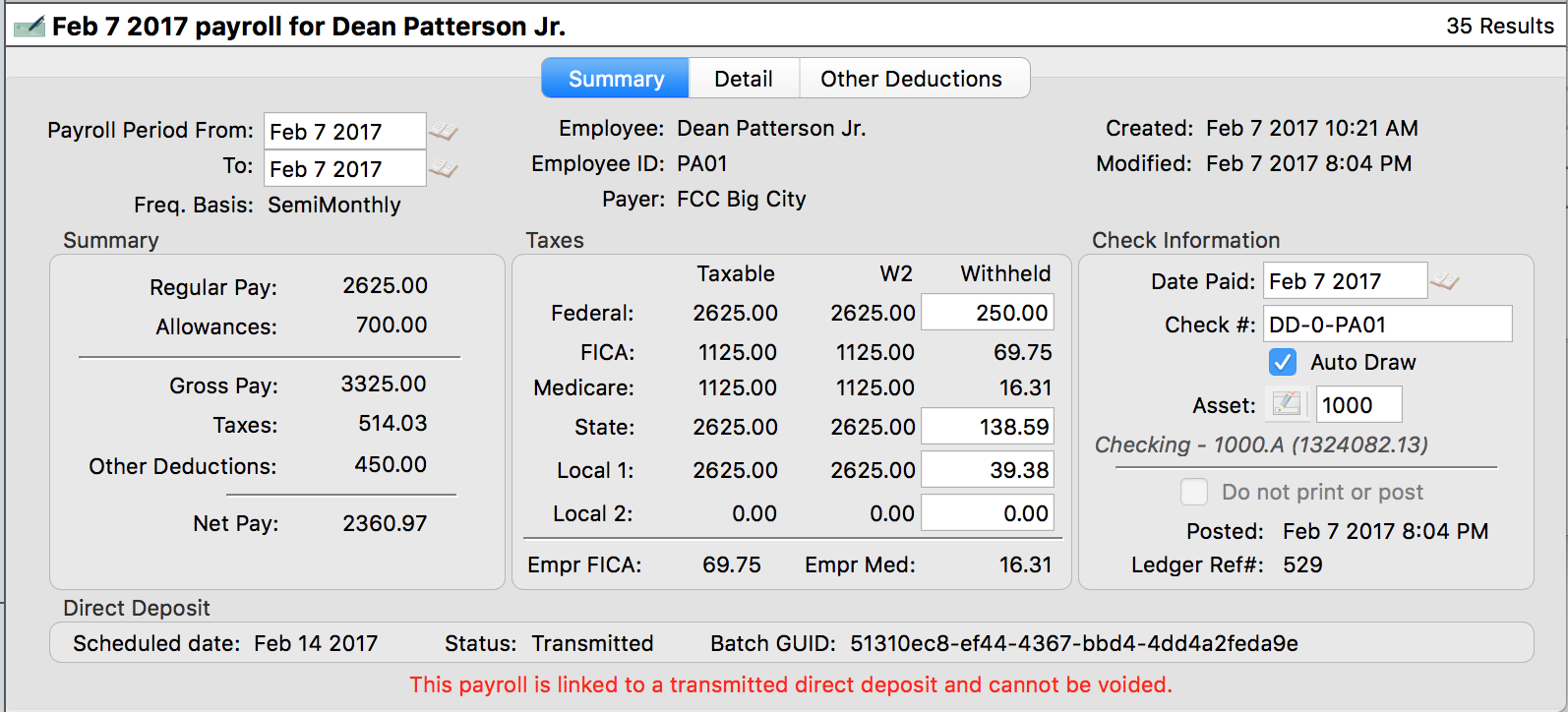The height and width of the screenshot is (712, 1568).
Task: Switch to Other Deductions tab
Action: 911,79
